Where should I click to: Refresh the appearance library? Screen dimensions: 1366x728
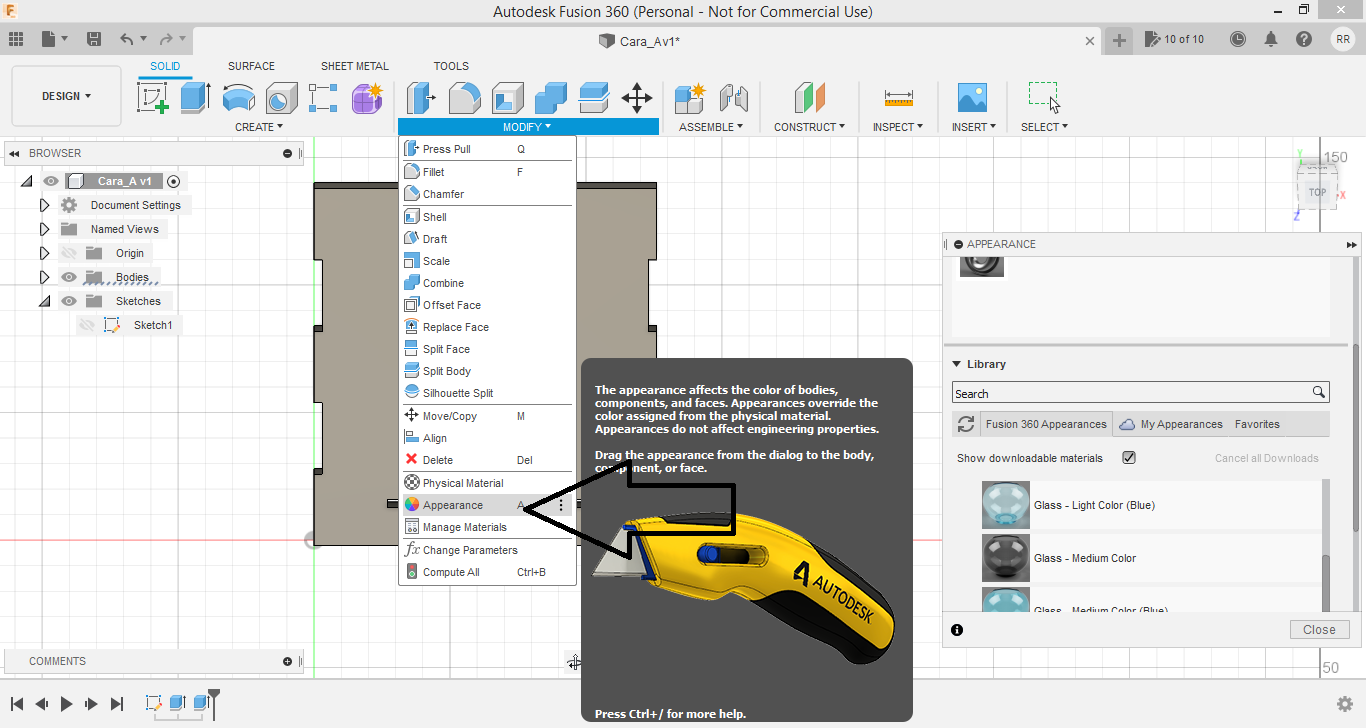tap(966, 424)
